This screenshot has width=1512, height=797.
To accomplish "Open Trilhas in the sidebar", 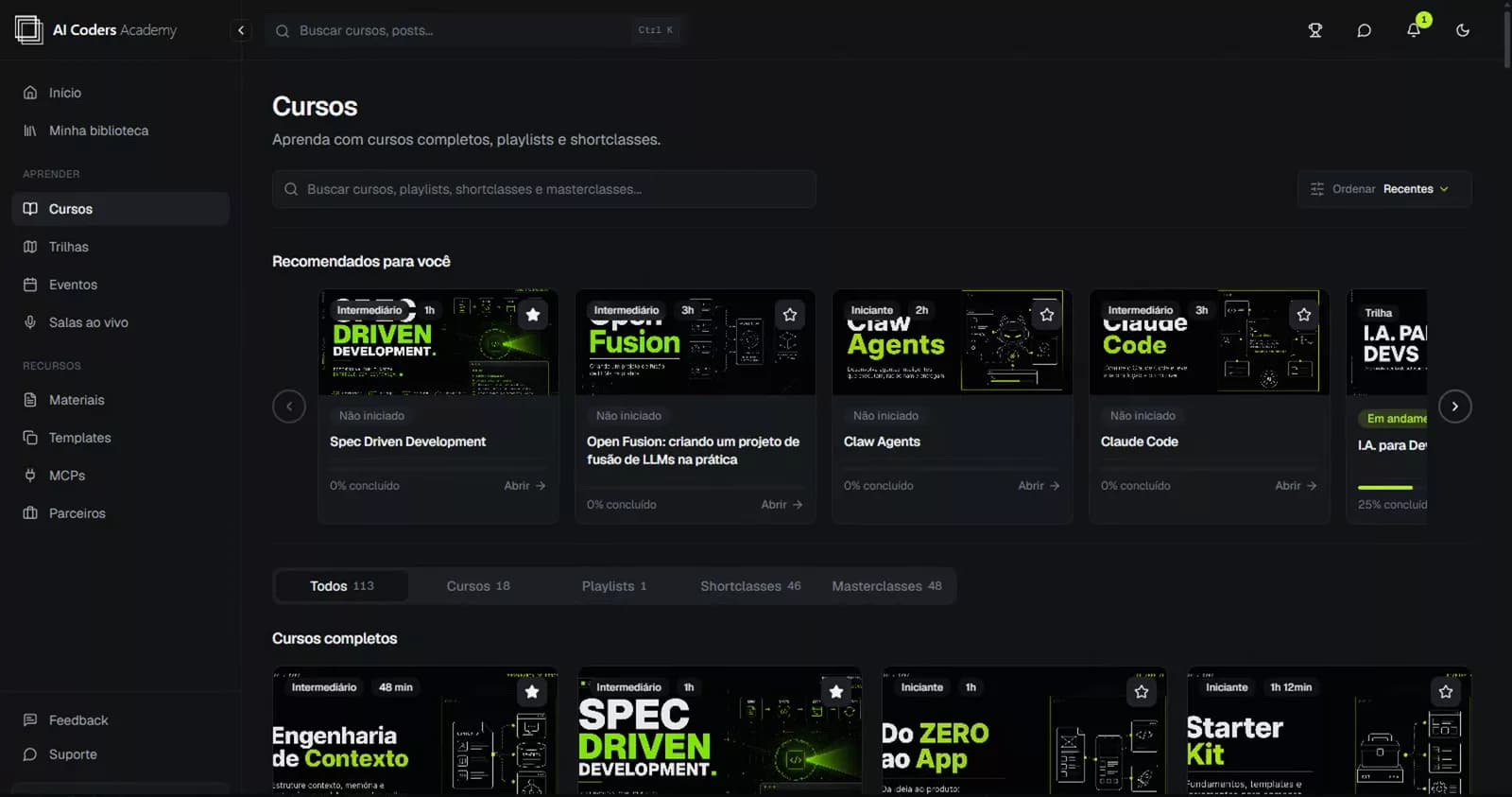I will point(120,247).
